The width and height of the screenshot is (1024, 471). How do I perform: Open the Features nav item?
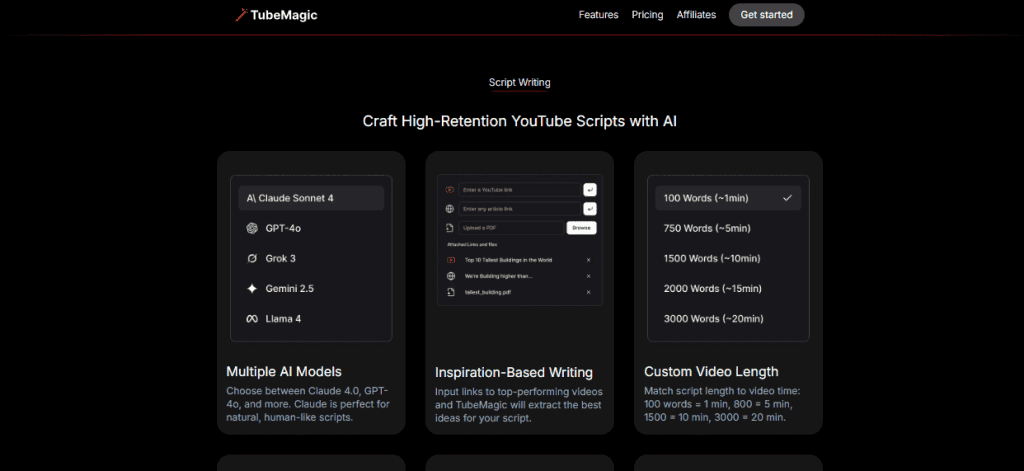pyautogui.click(x=598, y=14)
